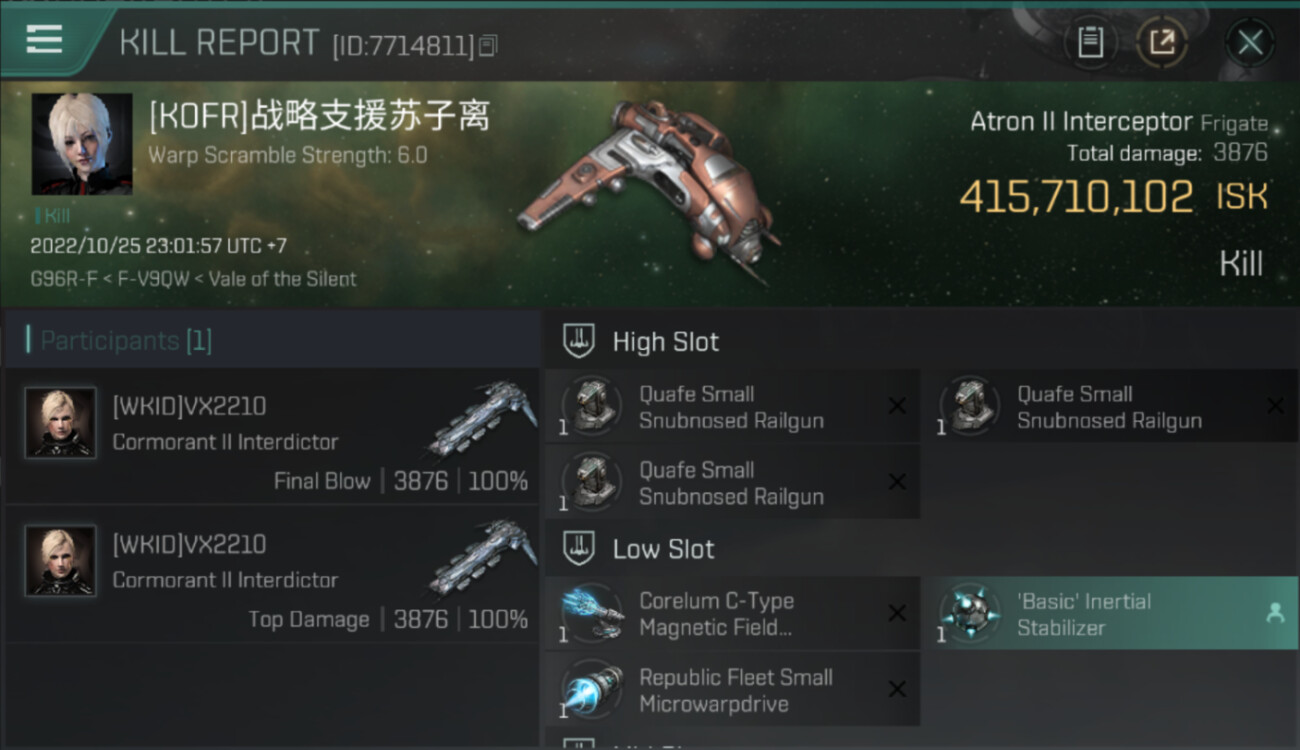Click the Republic Fleet Small Microwarpdrive icon
The height and width of the screenshot is (750, 1300).
(592, 688)
